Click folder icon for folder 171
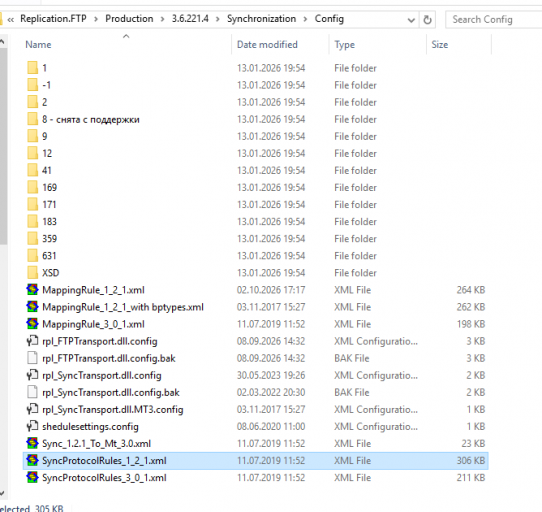Viewport: 542px width, 512px height. [x=32, y=204]
